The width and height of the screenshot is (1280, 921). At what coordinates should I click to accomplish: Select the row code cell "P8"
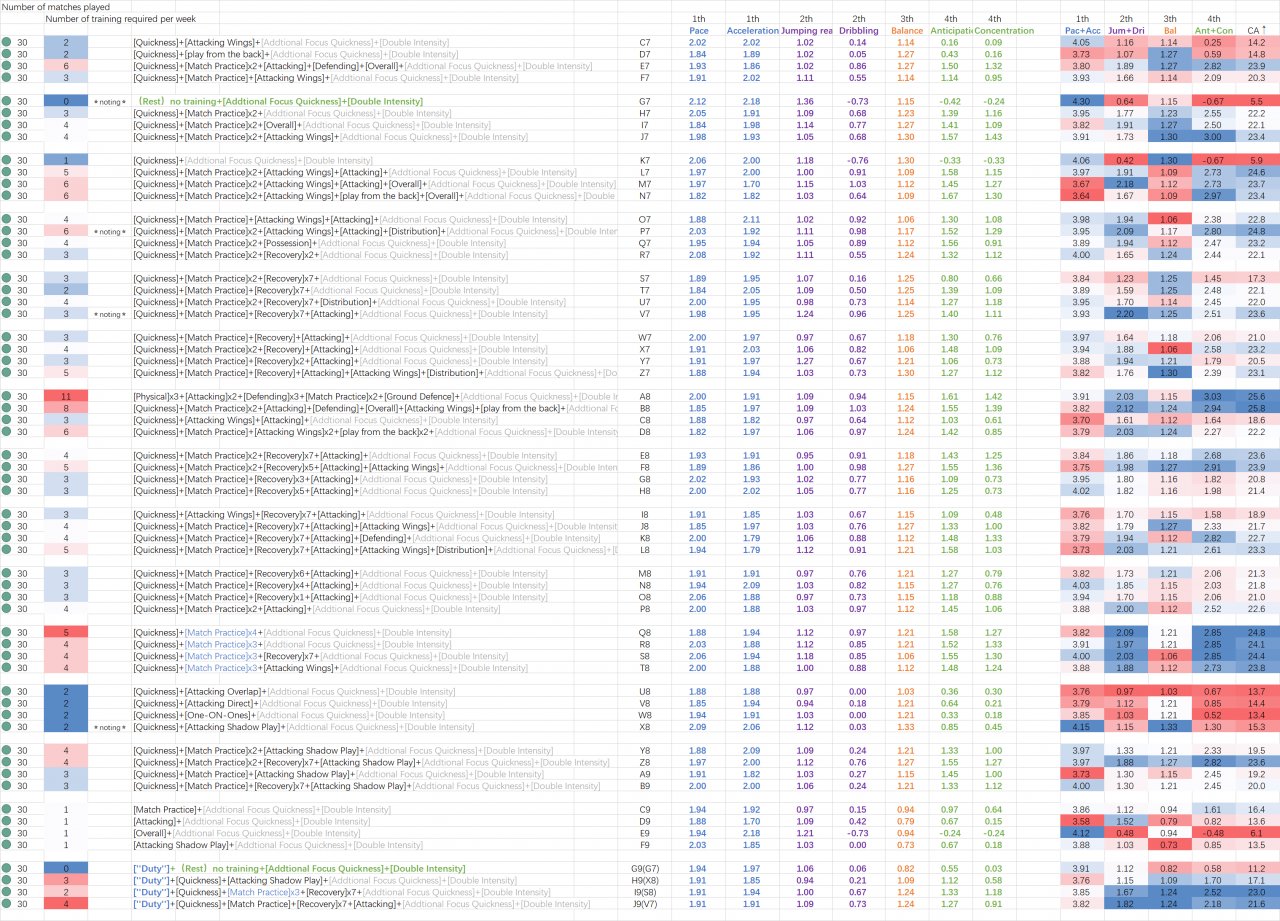[645, 609]
